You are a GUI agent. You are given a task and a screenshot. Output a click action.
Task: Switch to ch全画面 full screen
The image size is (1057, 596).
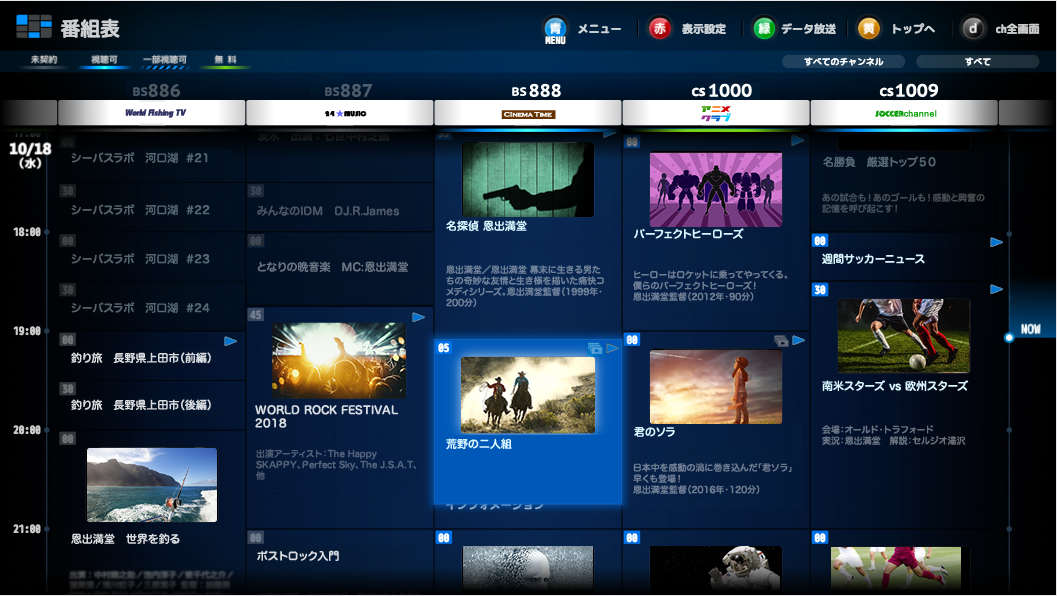(x=1017, y=28)
